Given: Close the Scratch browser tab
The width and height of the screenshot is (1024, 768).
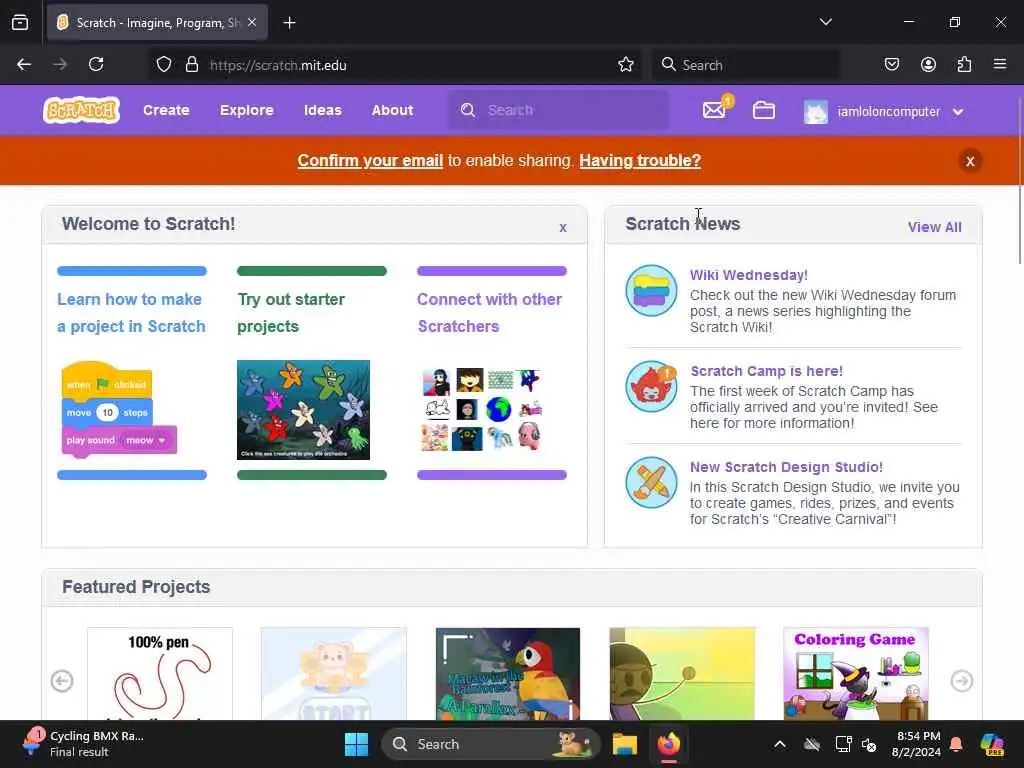Looking at the screenshot, I should click(x=252, y=22).
